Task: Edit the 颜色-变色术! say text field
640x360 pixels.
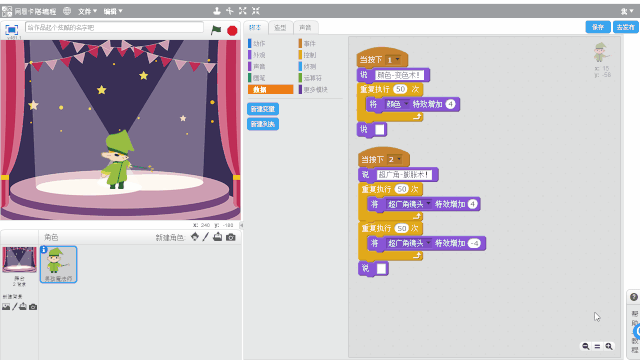Action: tap(399, 75)
